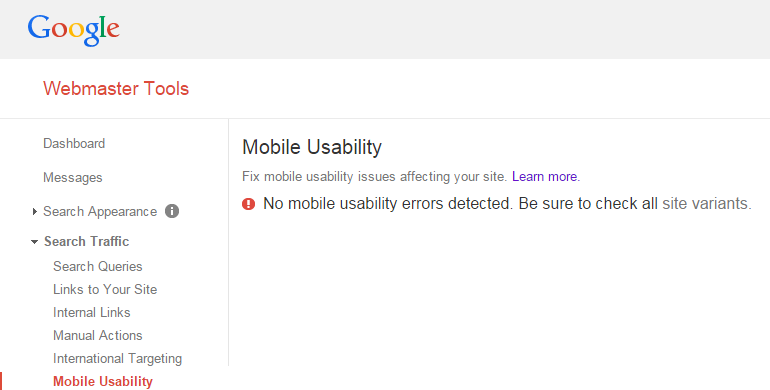Click the red error exclamation icon
The height and width of the screenshot is (390, 770).
point(248,203)
